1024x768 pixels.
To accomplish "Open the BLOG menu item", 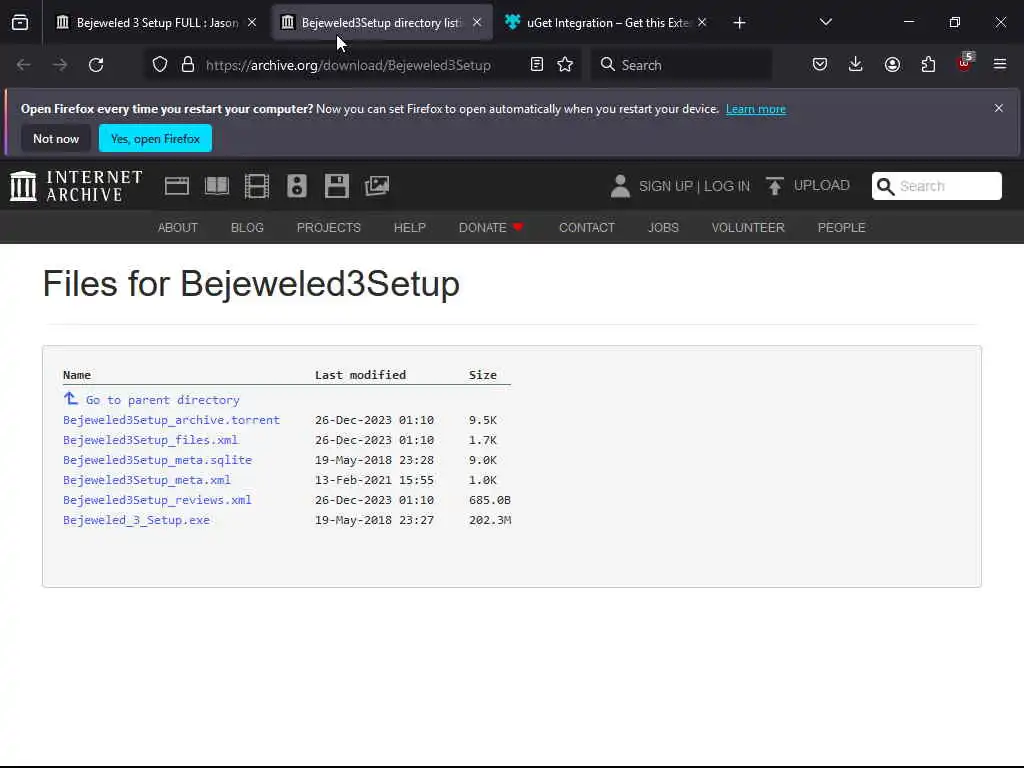I will [247, 227].
